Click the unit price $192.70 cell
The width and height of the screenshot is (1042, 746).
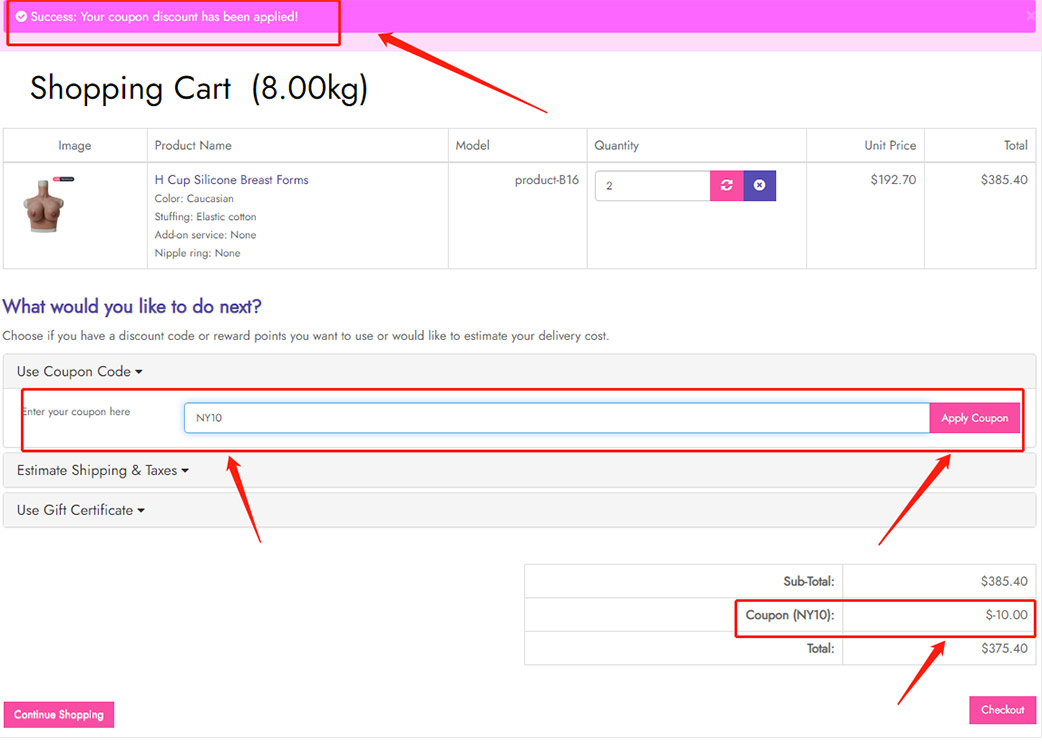(x=893, y=180)
